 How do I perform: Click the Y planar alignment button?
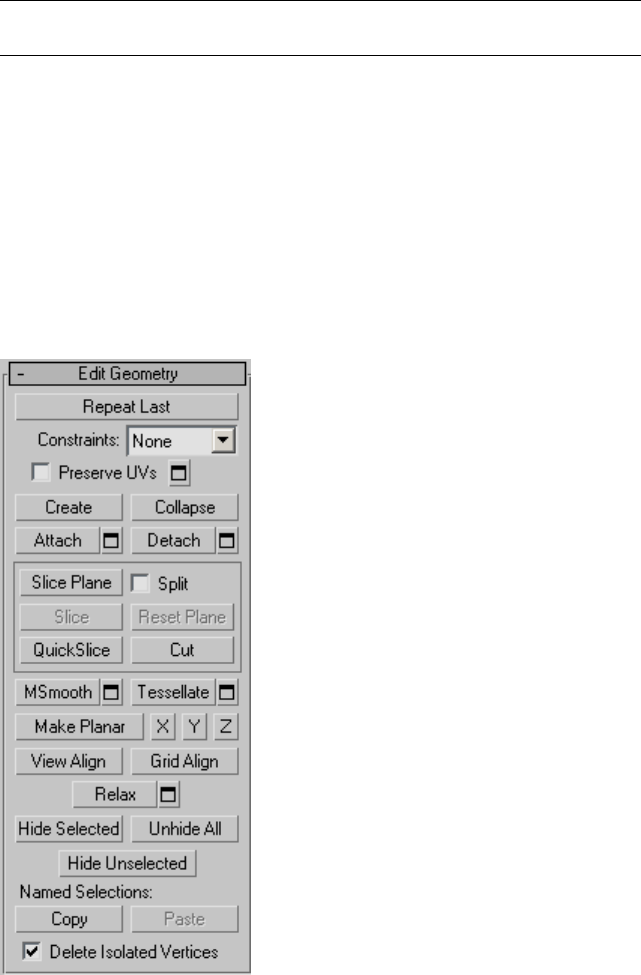pos(195,726)
